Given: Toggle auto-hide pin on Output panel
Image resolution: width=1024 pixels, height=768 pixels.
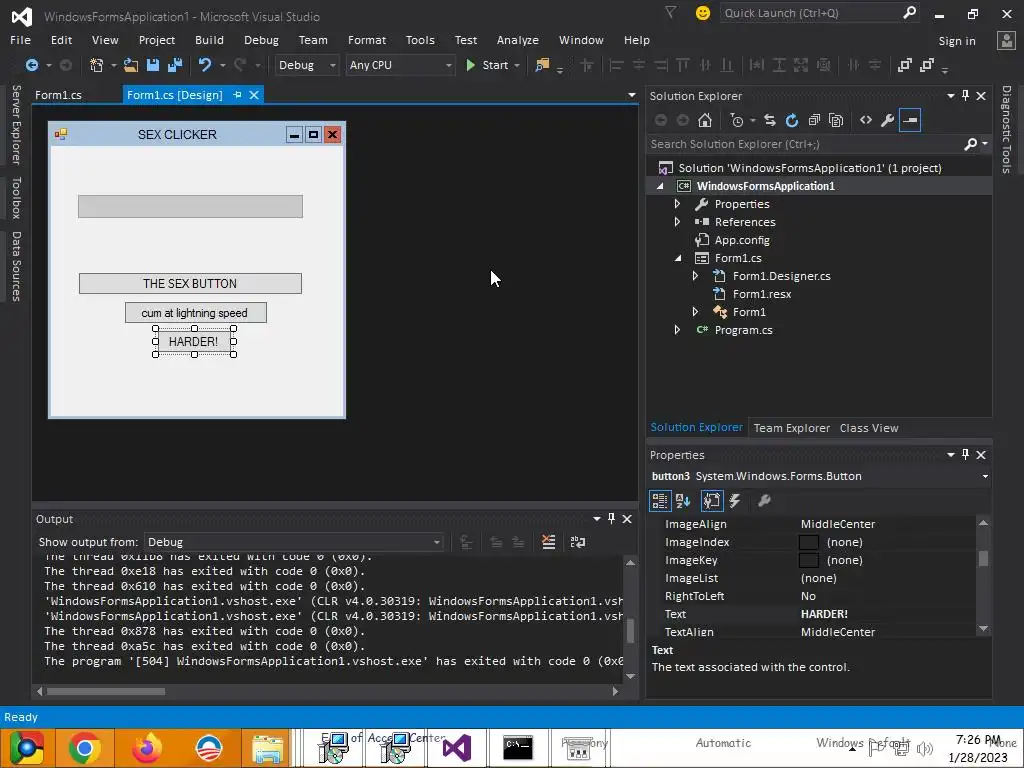Looking at the screenshot, I should (611, 519).
